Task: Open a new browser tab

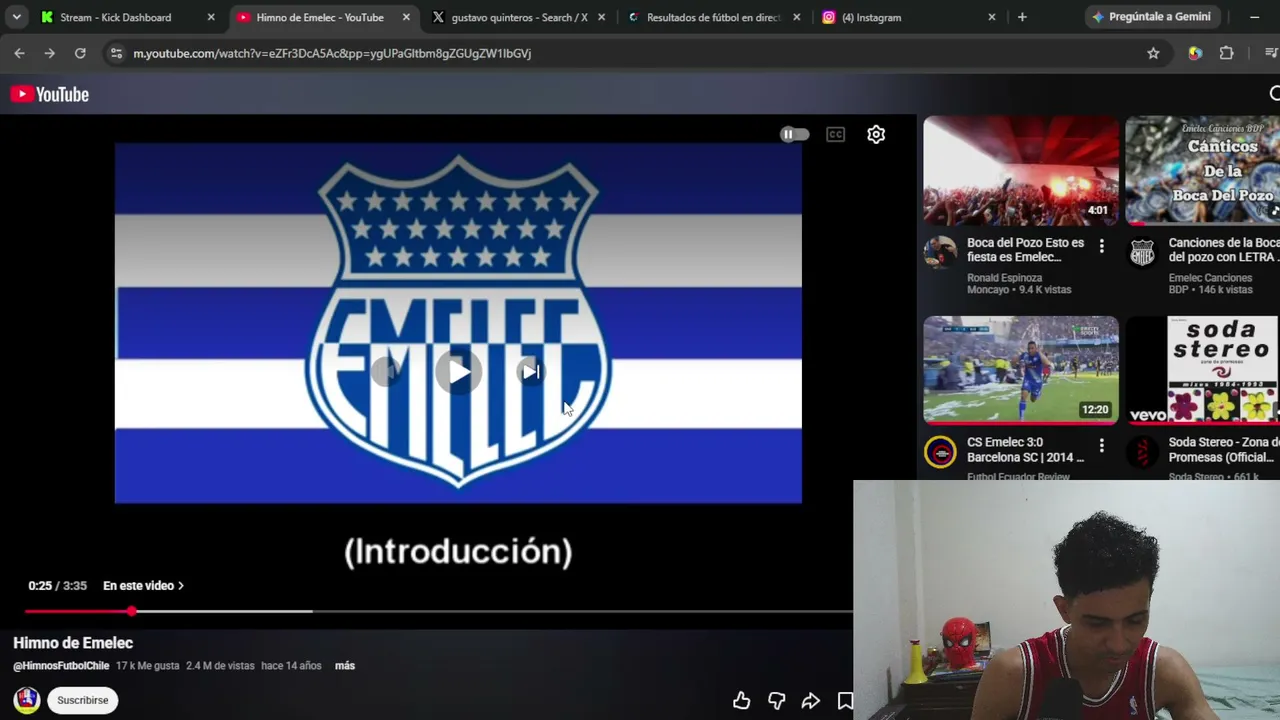Action: pos(1022,17)
